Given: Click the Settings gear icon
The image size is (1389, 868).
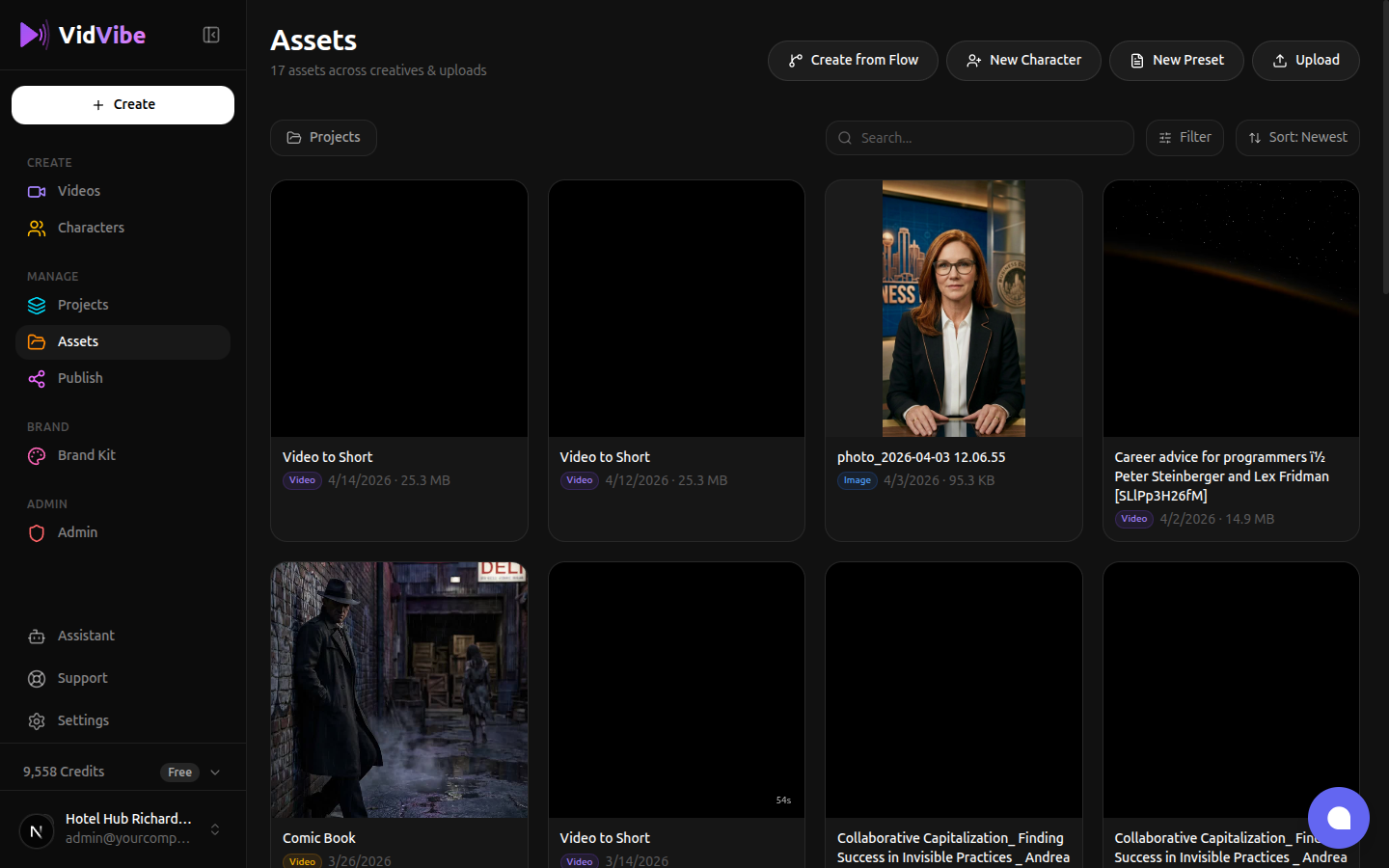Looking at the screenshot, I should (x=37, y=721).
